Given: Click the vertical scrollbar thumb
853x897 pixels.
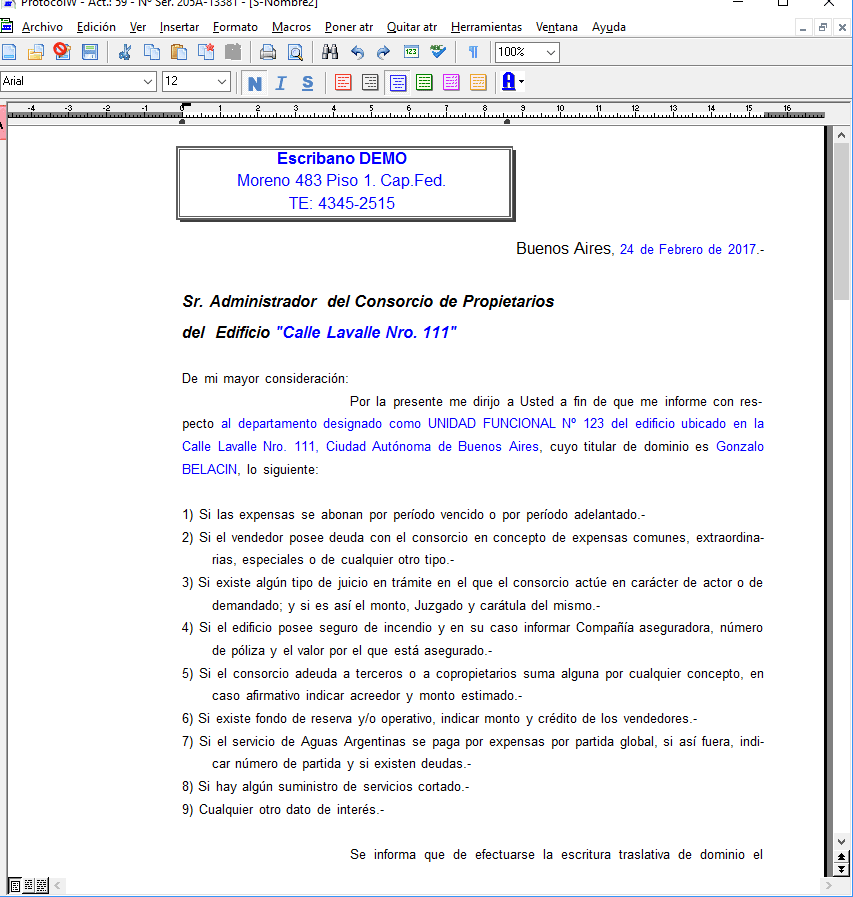Looking at the screenshot, I should pyautogui.click(x=841, y=221).
